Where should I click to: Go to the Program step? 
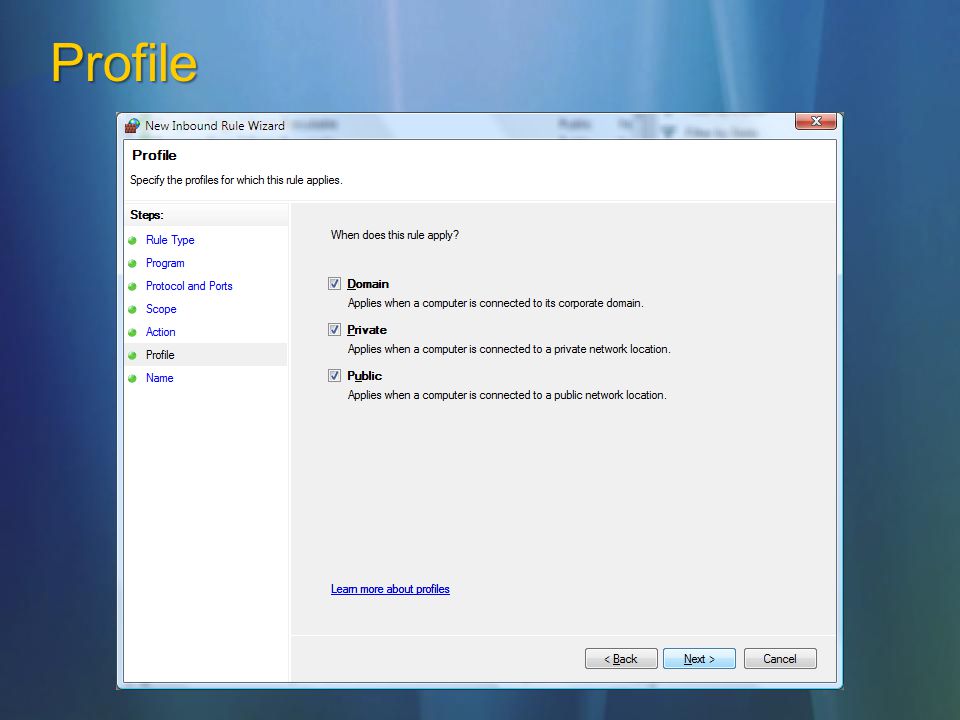pyautogui.click(x=165, y=263)
